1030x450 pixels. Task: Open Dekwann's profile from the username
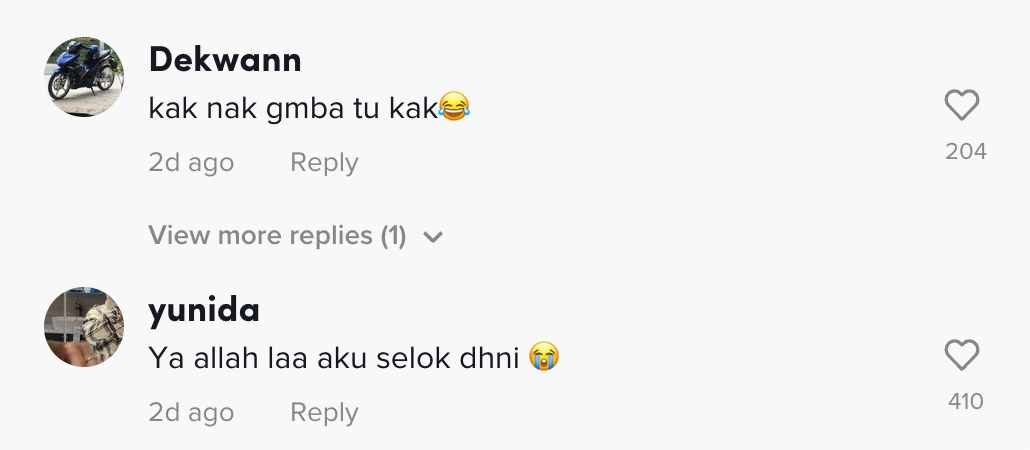tap(225, 60)
